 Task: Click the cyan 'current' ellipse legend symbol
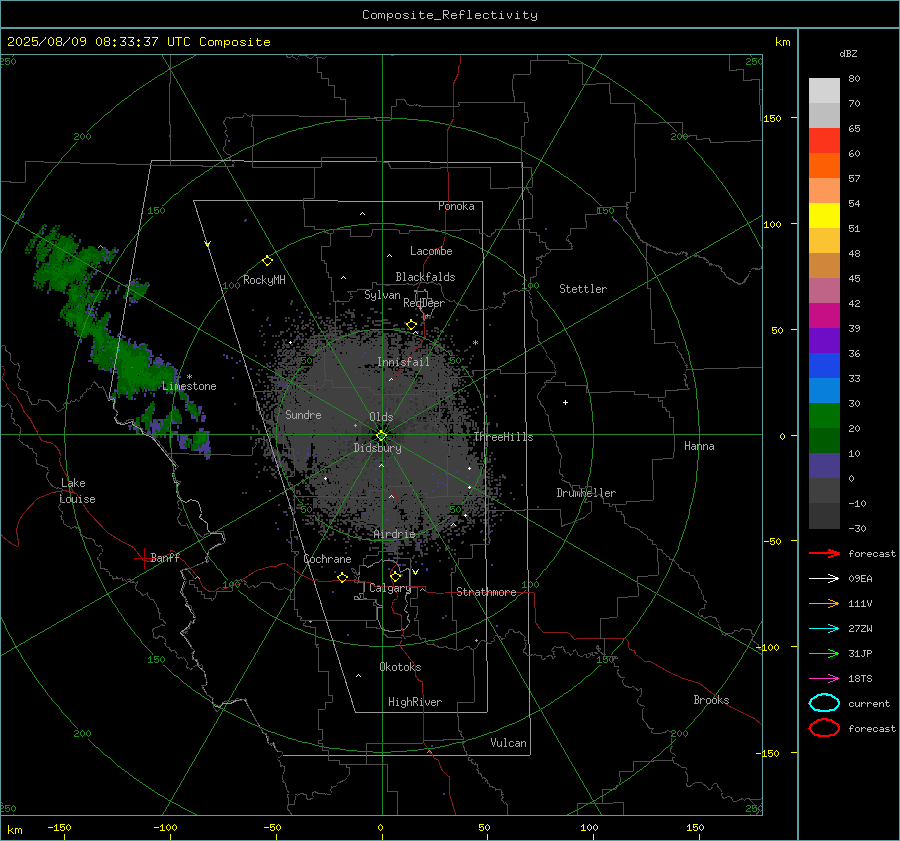824,703
